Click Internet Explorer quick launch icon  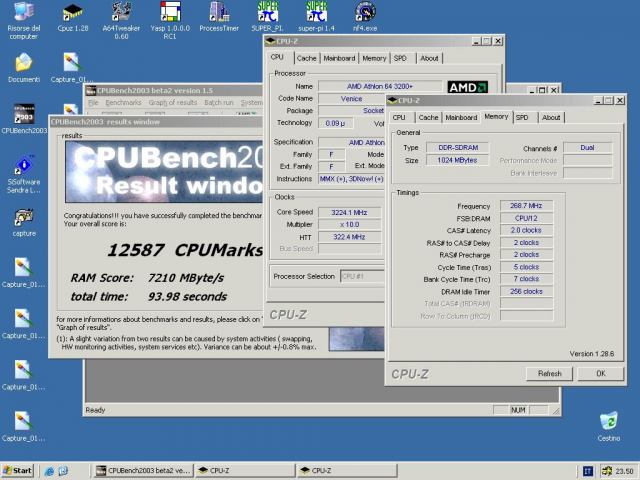(x=49, y=471)
